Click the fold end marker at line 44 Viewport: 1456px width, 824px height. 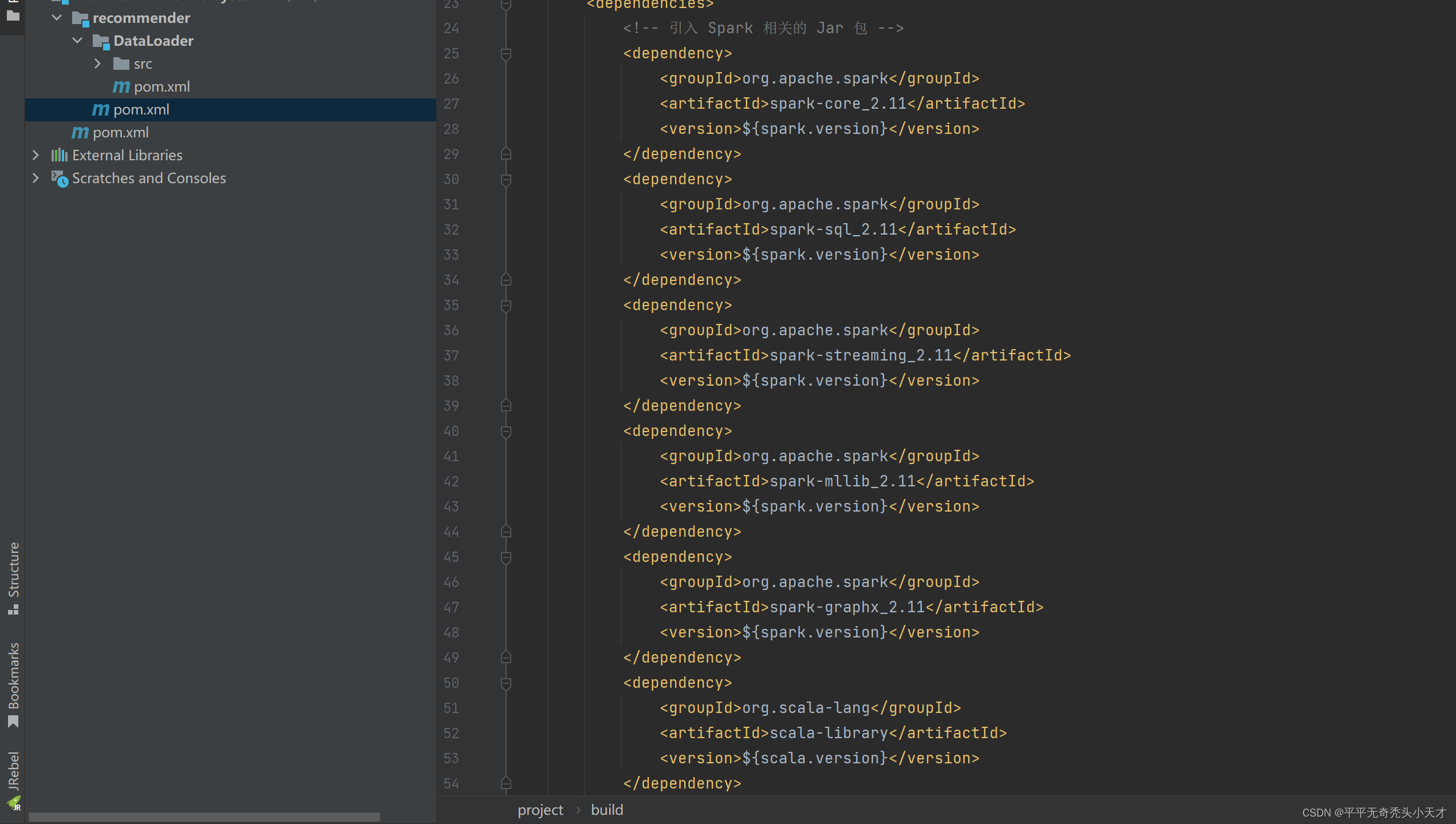pyautogui.click(x=506, y=532)
